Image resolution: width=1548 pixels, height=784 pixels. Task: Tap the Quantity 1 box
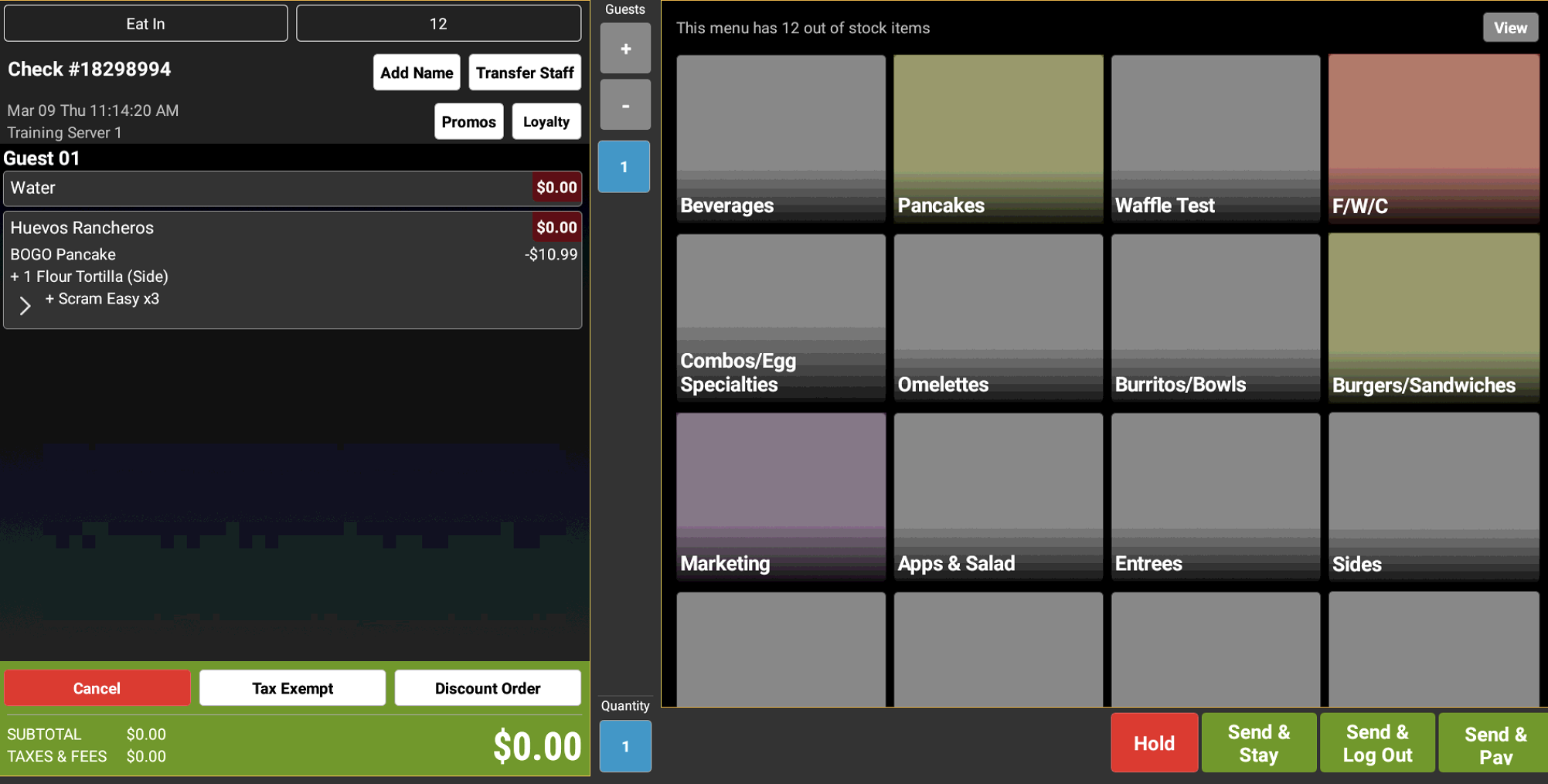coord(625,746)
